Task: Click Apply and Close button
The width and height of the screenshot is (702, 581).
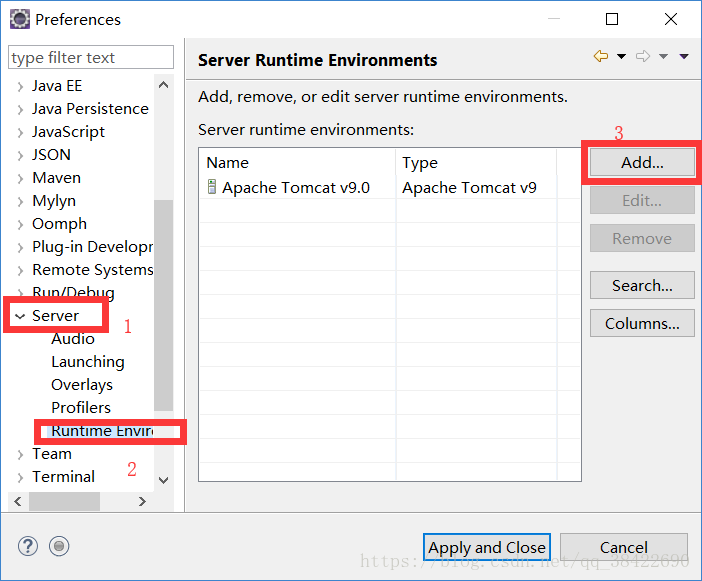Action: click(486, 547)
